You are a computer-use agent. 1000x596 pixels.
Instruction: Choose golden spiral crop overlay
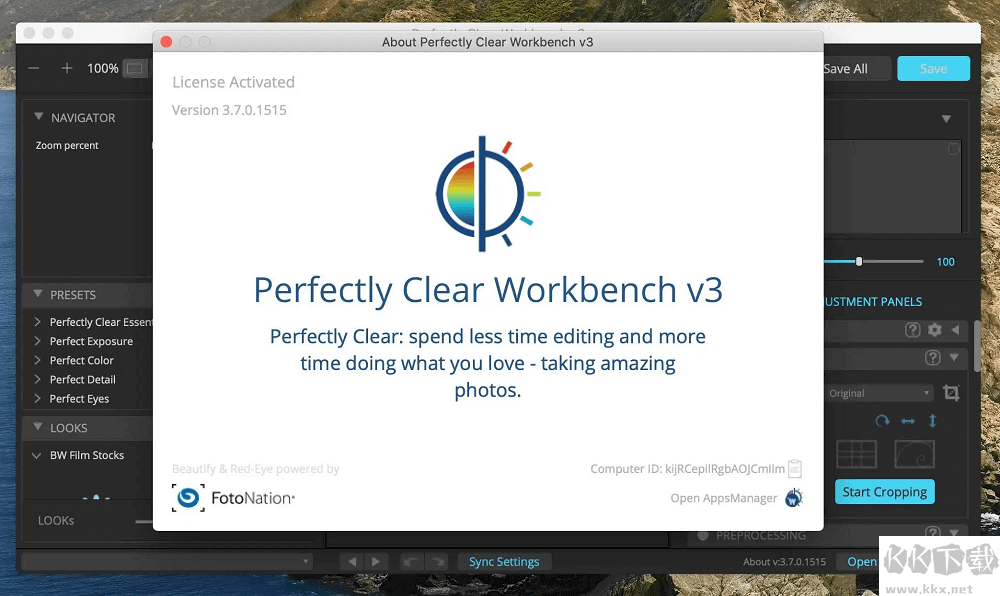[915, 454]
